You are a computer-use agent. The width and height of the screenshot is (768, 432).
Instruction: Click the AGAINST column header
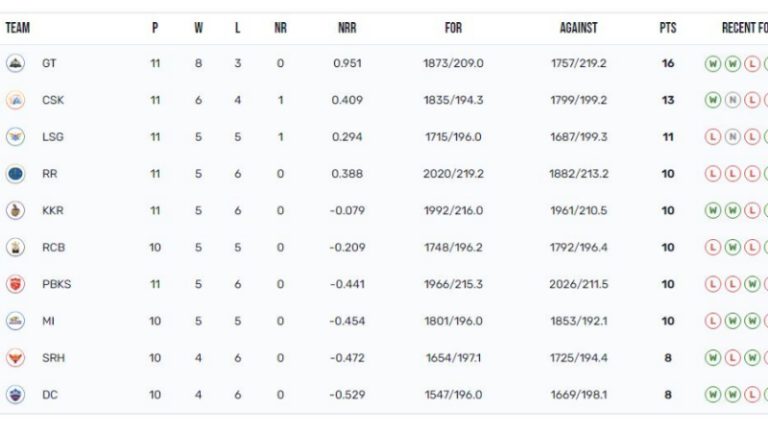pyautogui.click(x=578, y=28)
